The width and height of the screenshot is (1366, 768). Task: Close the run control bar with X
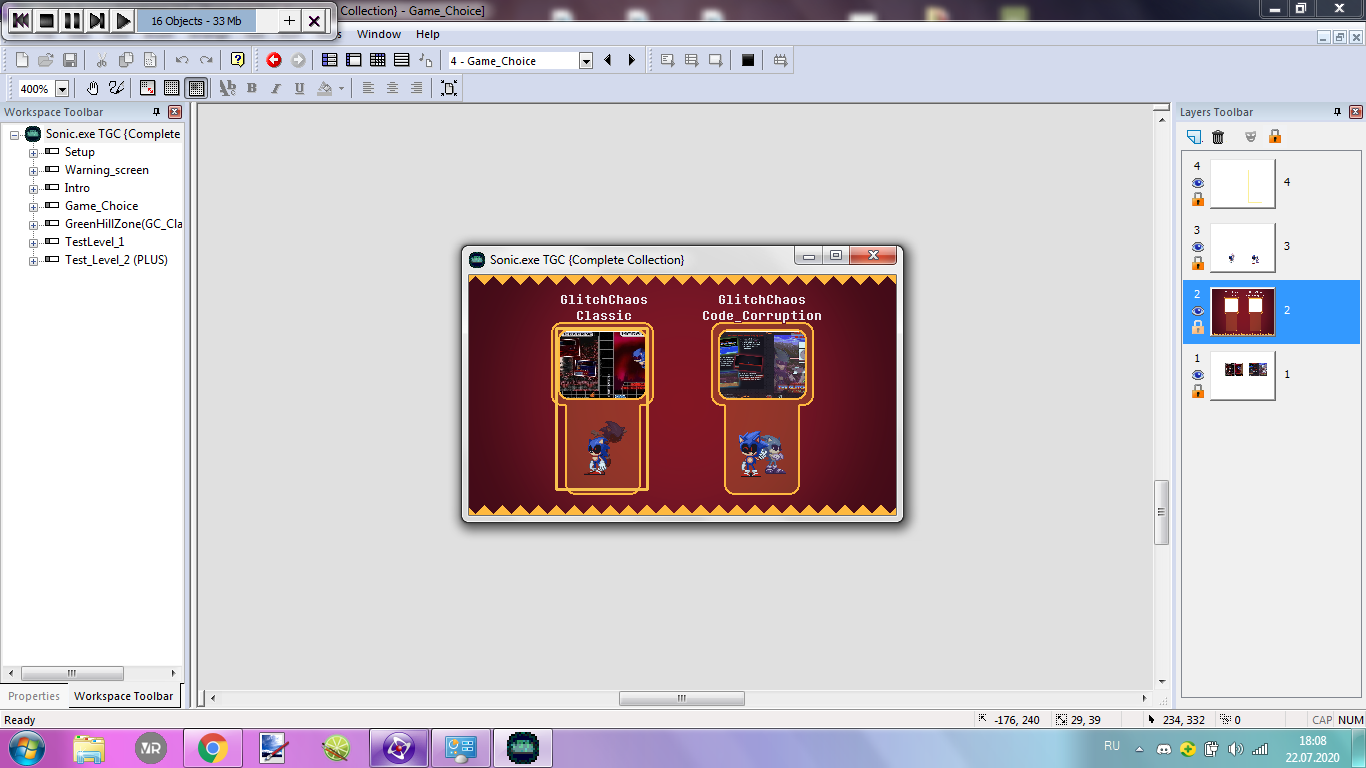pyautogui.click(x=314, y=20)
